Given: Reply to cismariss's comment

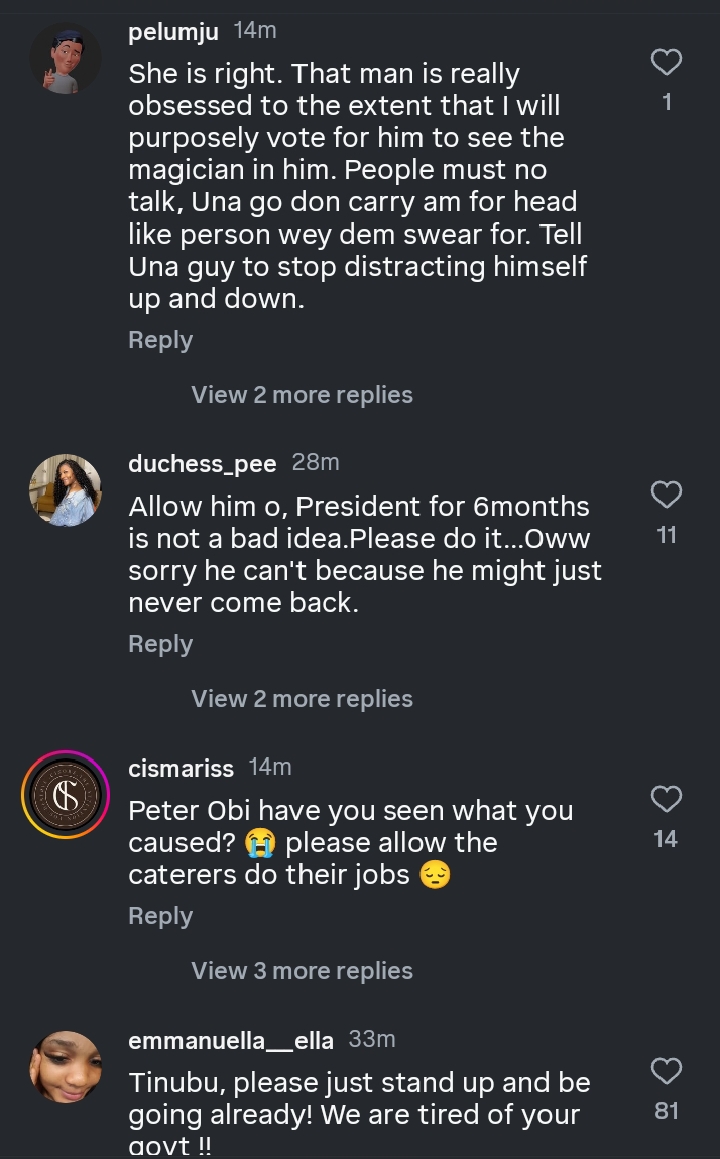Looking at the screenshot, I should pos(160,916).
